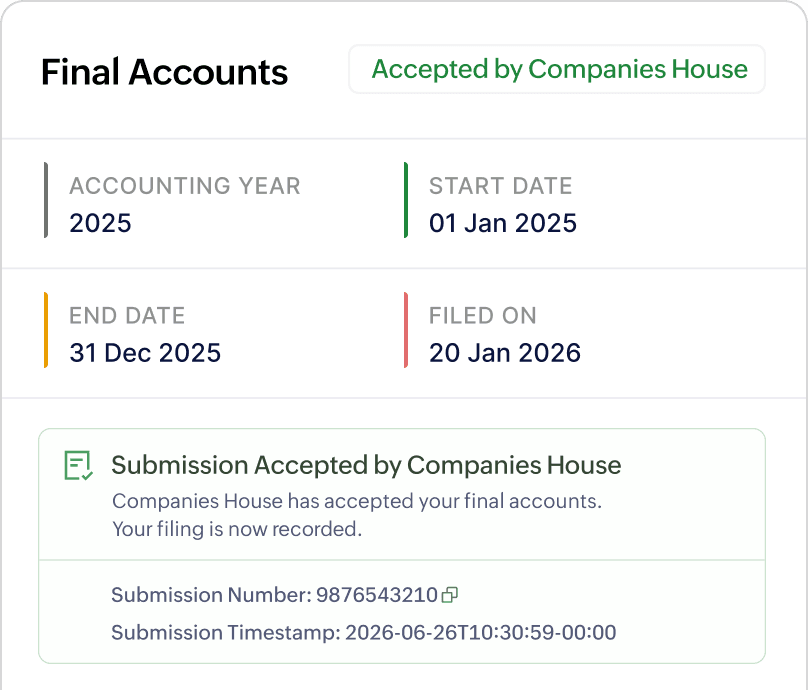Click the Submission Accepted by Companies House title
Screen dimensions: 808x690
point(367,464)
